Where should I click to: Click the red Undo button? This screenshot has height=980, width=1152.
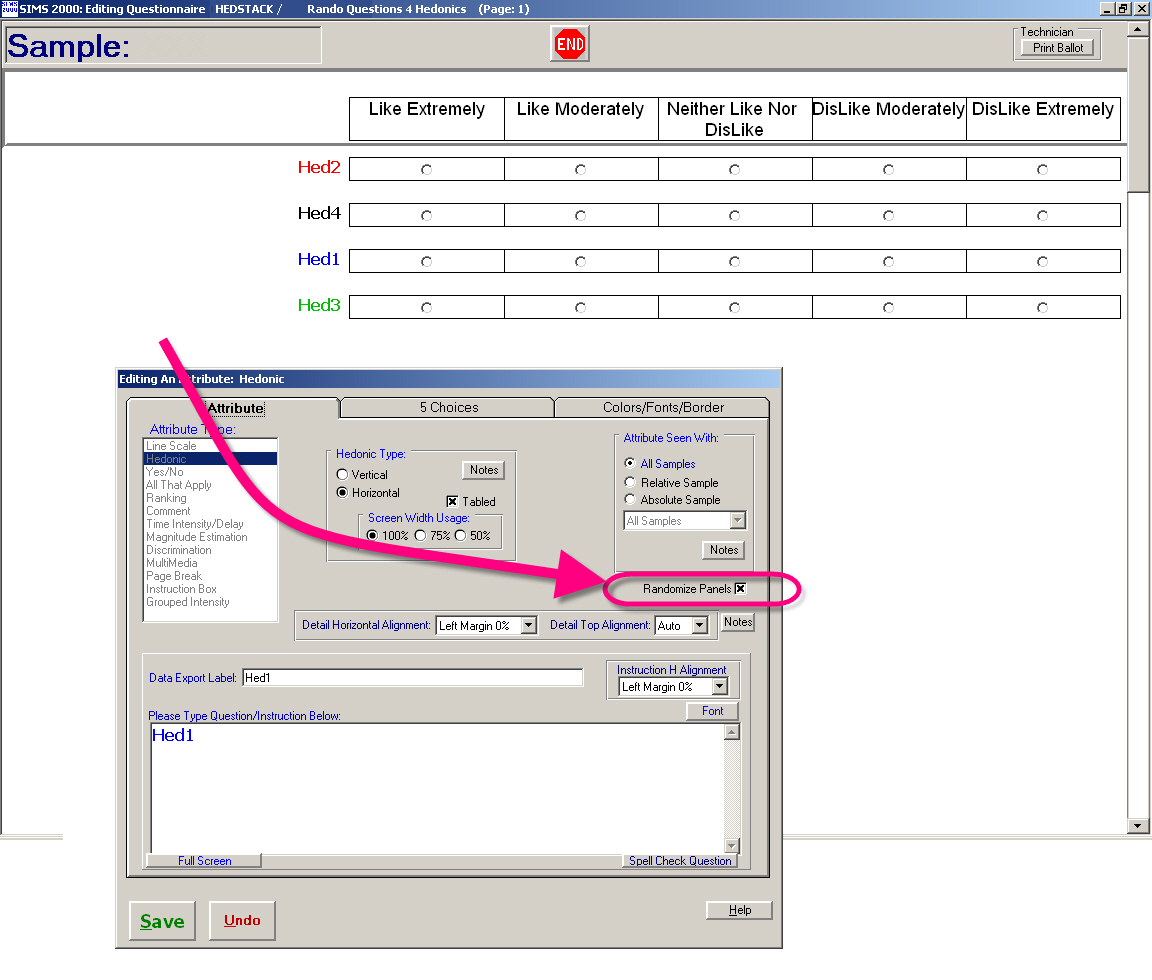(242, 920)
